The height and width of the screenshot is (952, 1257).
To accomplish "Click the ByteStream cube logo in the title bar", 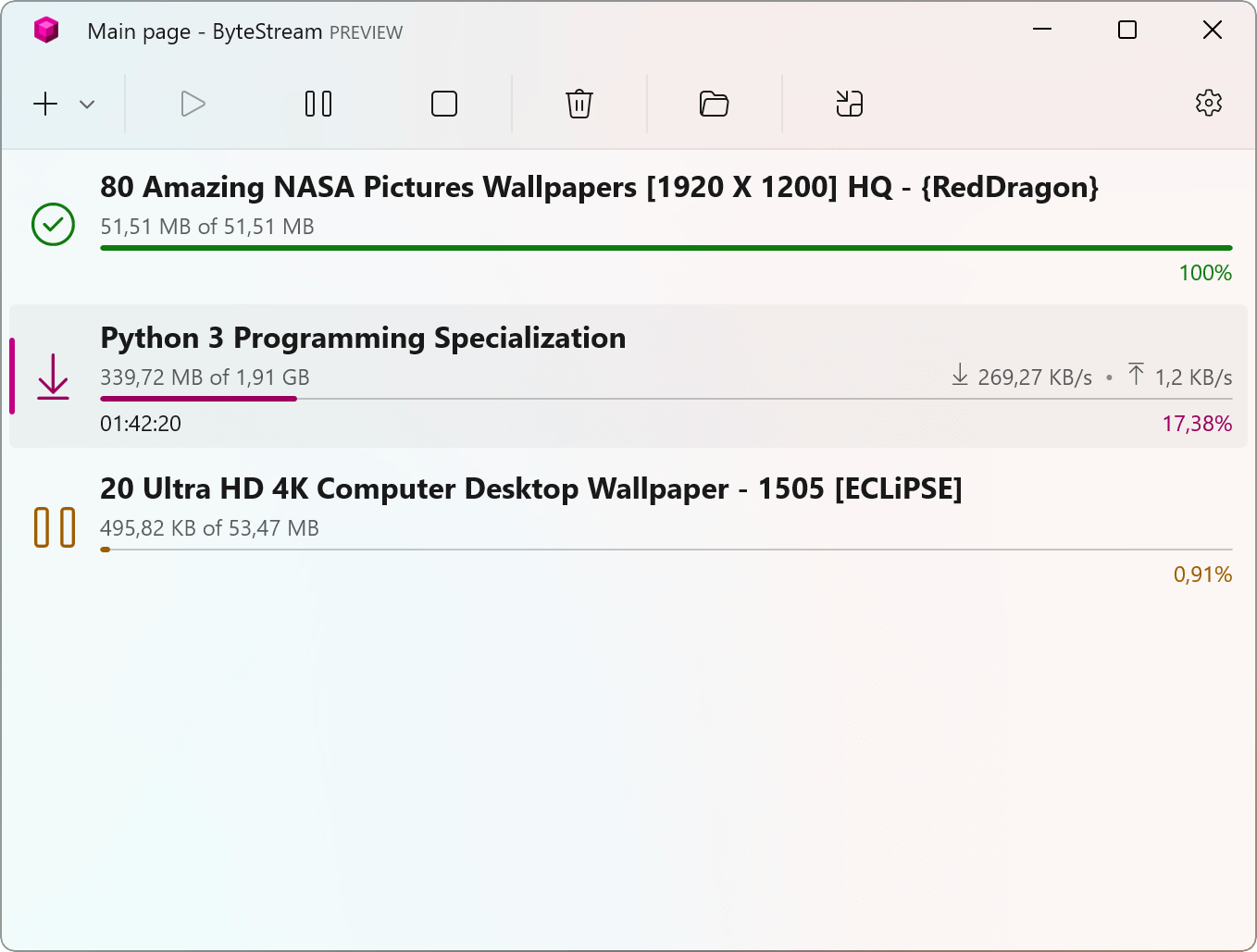I will tap(45, 30).
